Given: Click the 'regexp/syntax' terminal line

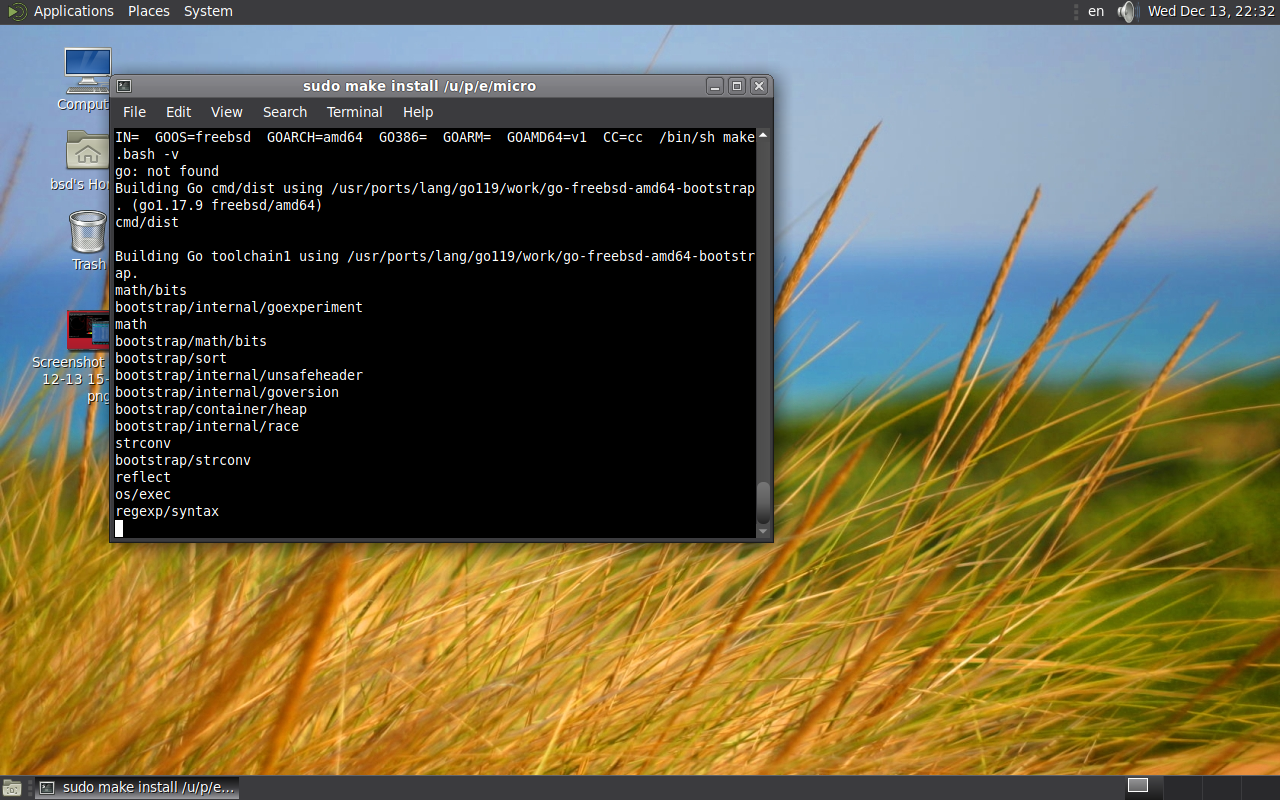Looking at the screenshot, I should click(167, 511).
